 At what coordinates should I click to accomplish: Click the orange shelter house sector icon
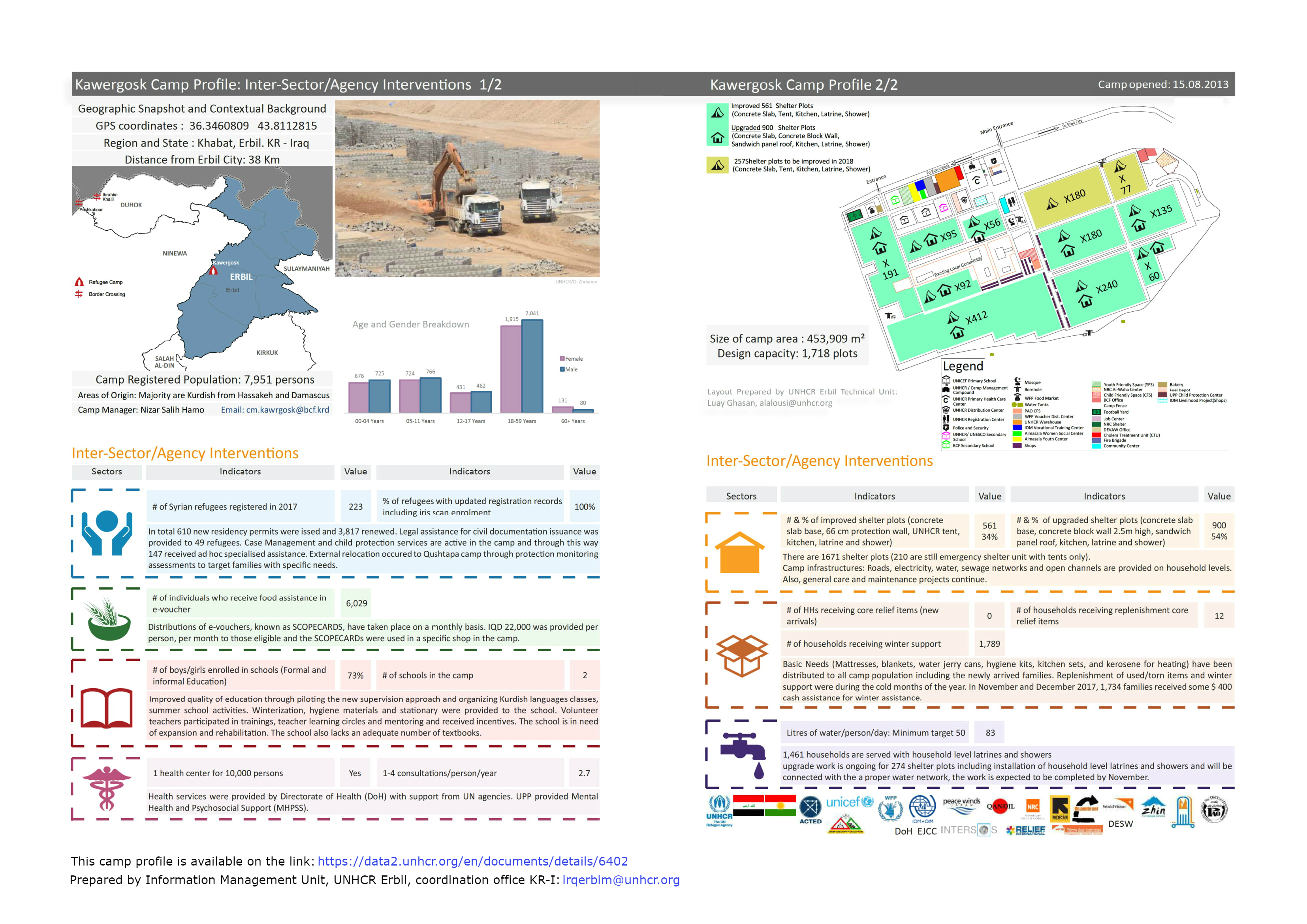click(x=739, y=552)
